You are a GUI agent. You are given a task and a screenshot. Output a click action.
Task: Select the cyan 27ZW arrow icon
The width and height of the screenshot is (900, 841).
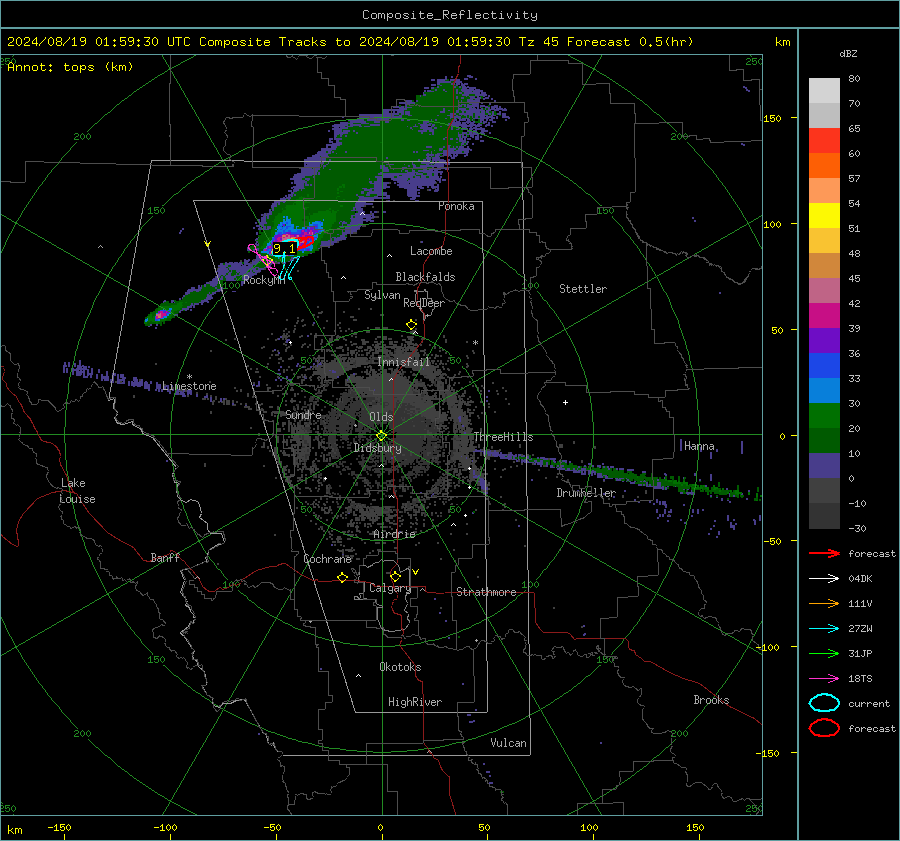coord(824,629)
